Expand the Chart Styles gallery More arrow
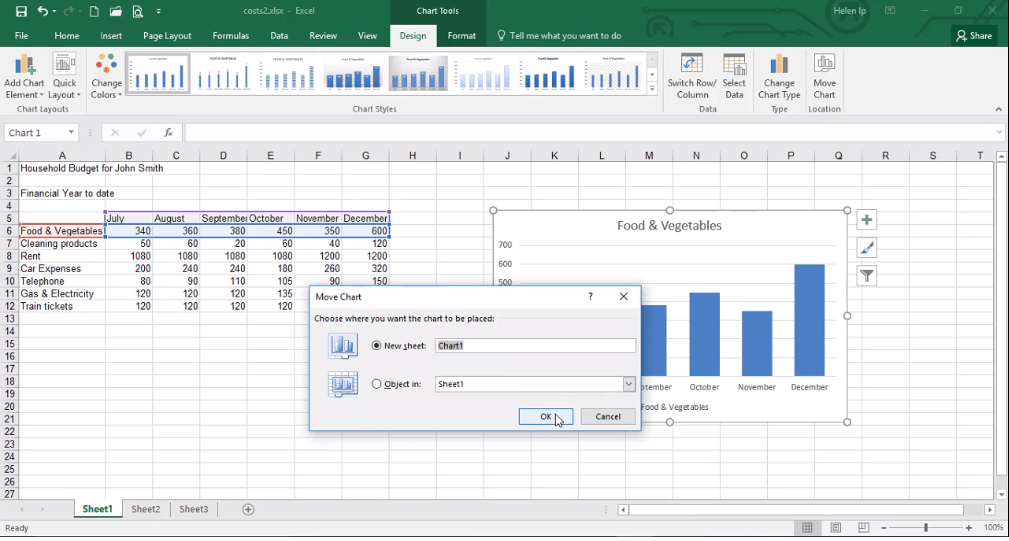The image size is (1009, 541). (x=652, y=89)
